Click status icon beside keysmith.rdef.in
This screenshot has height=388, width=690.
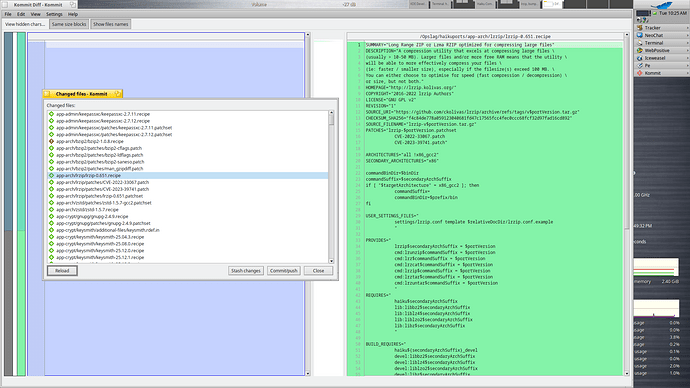[x=51, y=230]
